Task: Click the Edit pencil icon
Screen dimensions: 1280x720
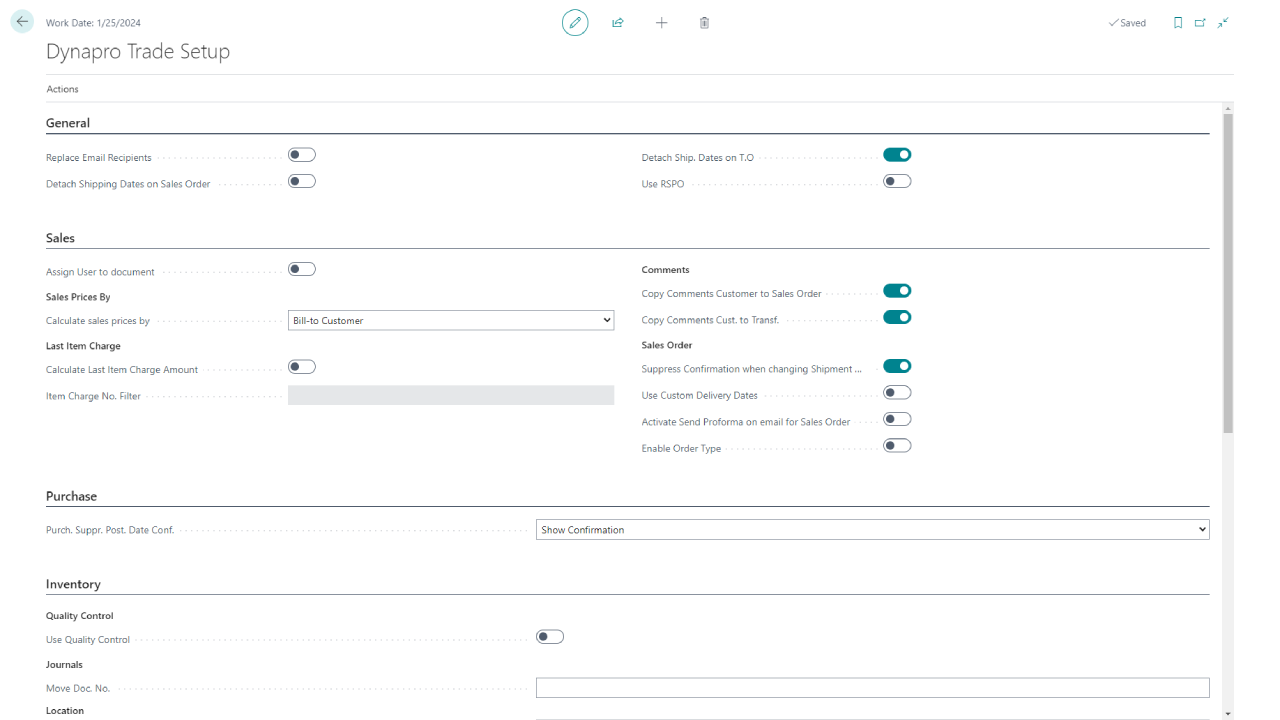Action: tap(575, 22)
